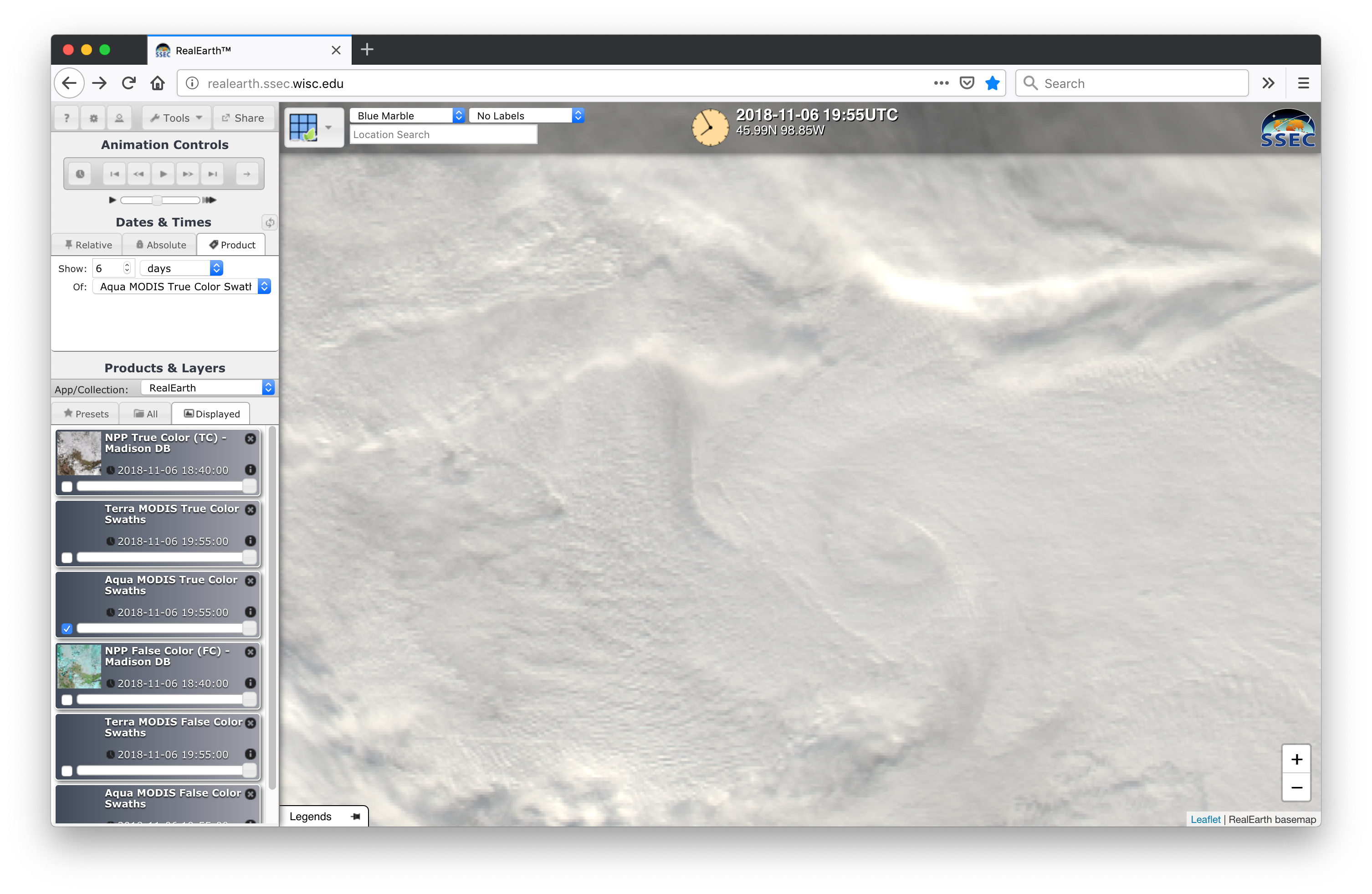Open the Of product dropdown
1372x894 pixels.
182,287
